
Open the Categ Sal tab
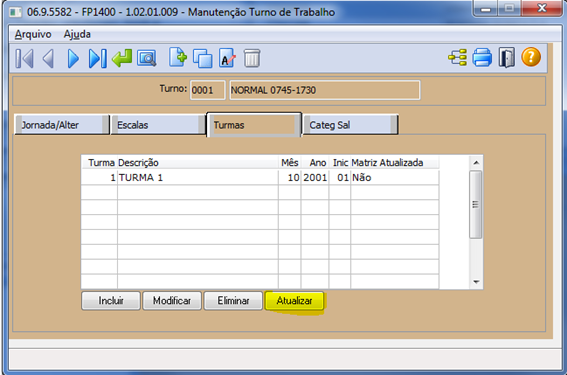(350, 125)
